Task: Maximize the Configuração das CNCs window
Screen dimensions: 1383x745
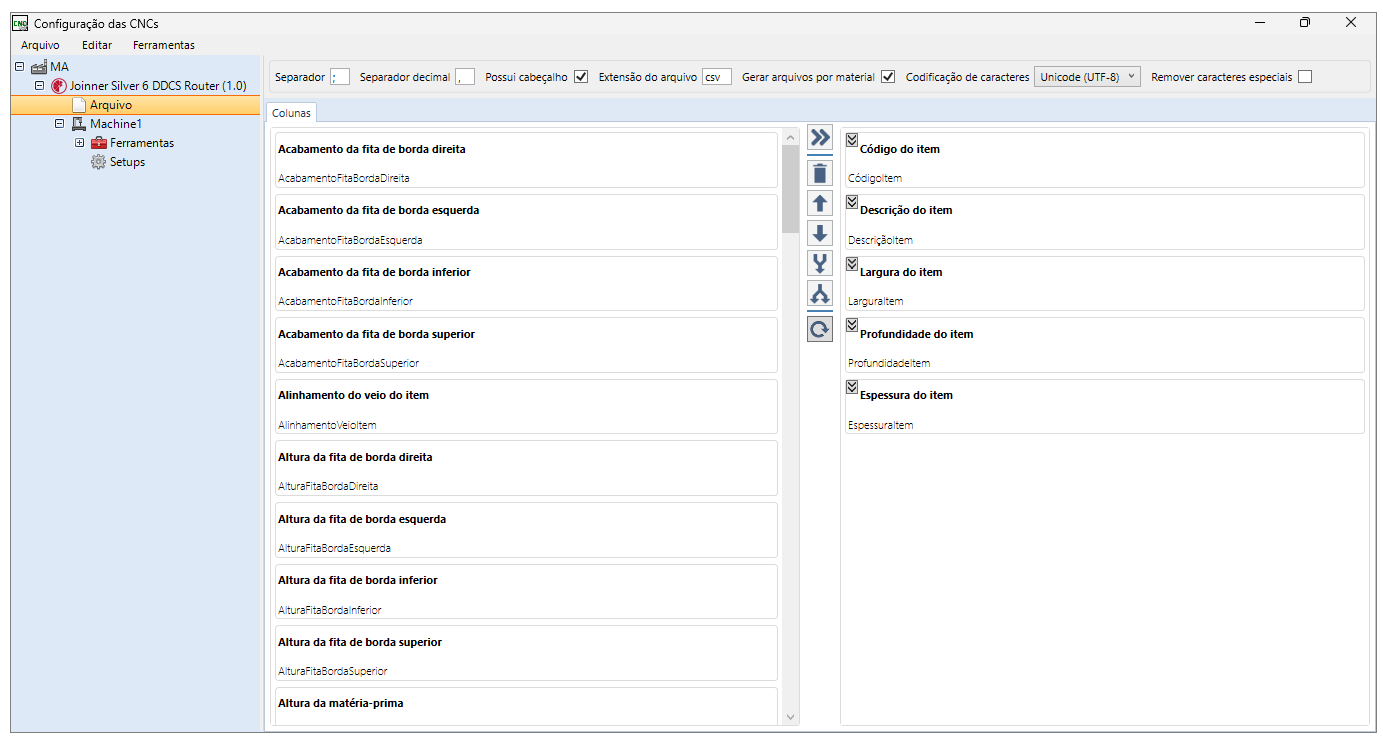Action: coord(1305,22)
